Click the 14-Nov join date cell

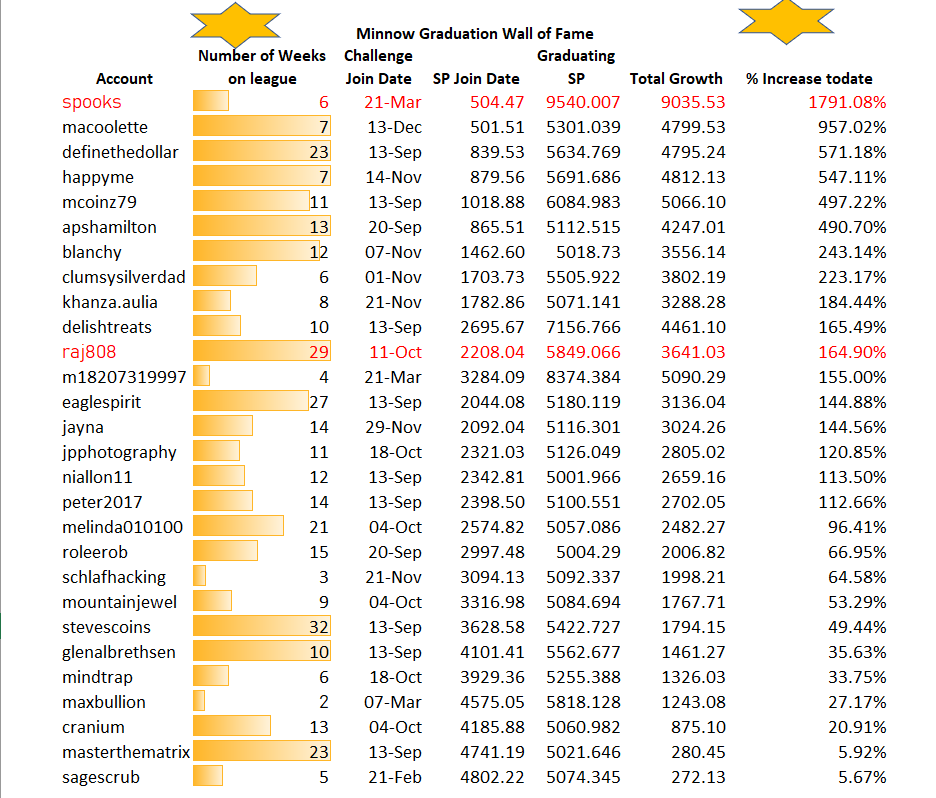tap(393, 177)
